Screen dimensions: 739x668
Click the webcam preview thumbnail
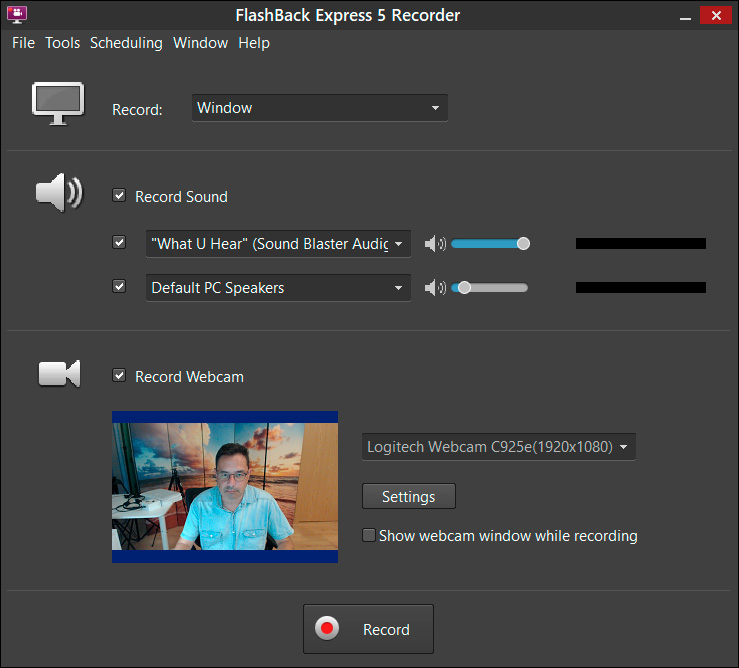click(x=225, y=486)
